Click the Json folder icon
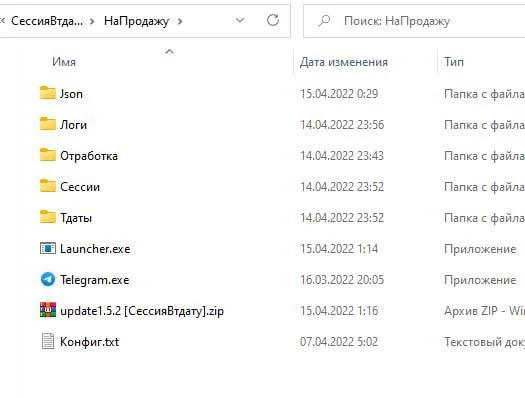The height and width of the screenshot is (398, 525). [48, 93]
